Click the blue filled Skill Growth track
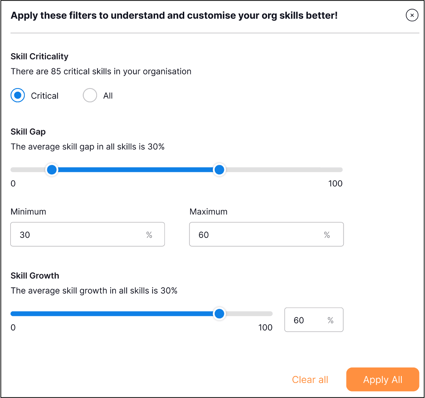The width and height of the screenshot is (425, 398). pyautogui.click(x=112, y=314)
